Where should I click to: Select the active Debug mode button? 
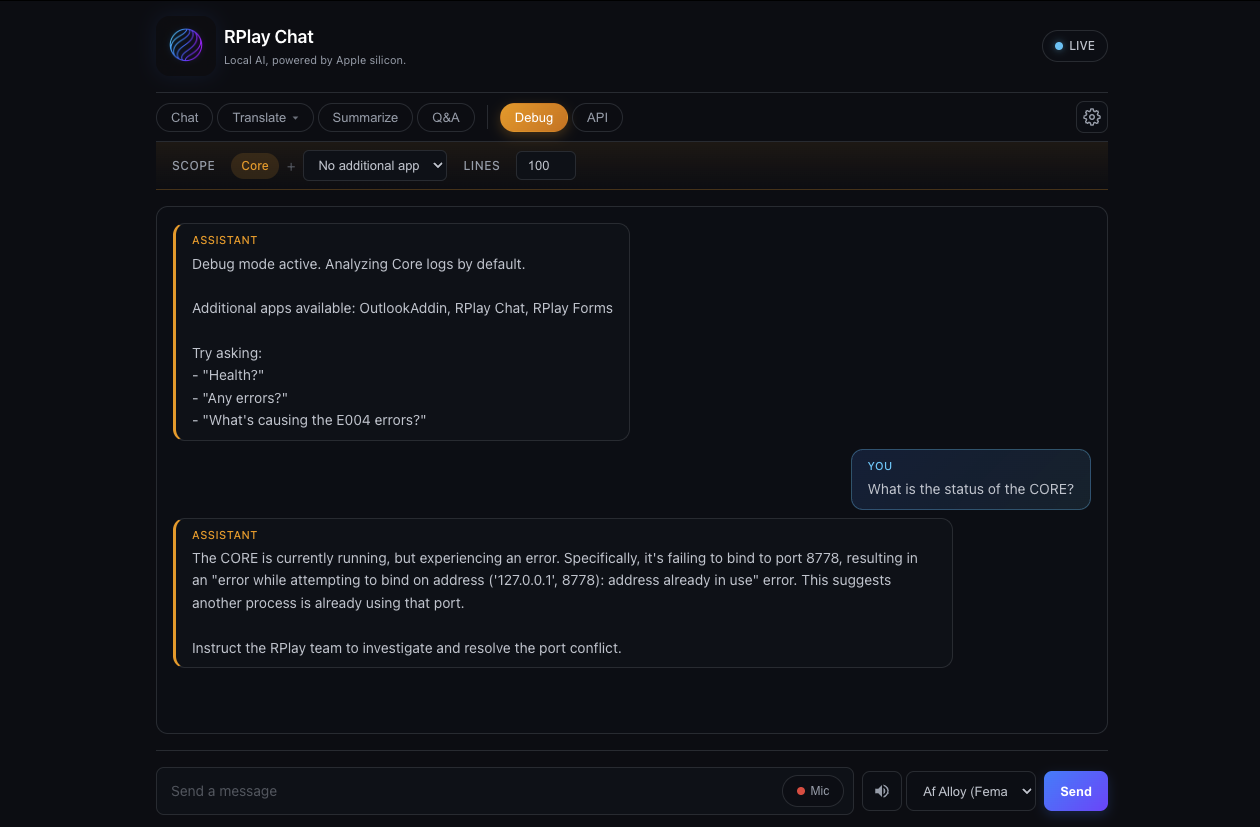[533, 117]
